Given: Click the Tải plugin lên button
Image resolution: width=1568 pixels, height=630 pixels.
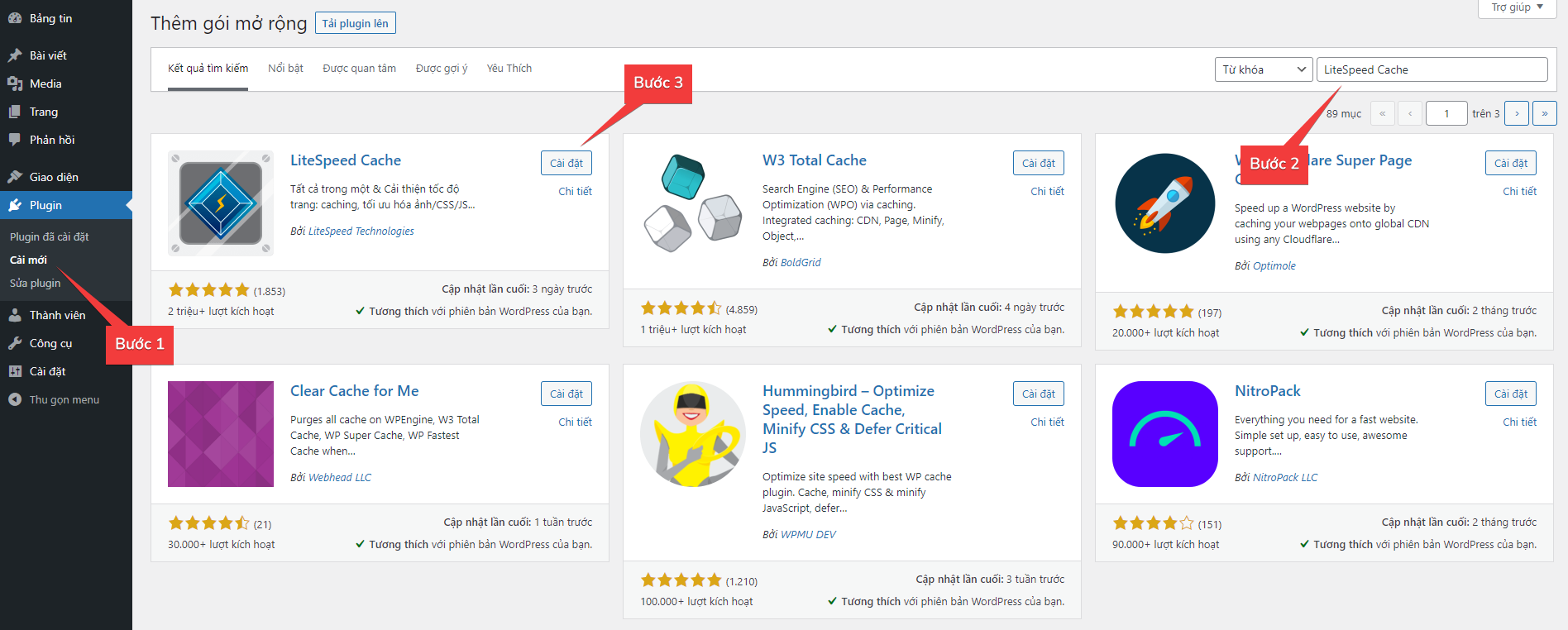Looking at the screenshot, I should click(355, 23).
